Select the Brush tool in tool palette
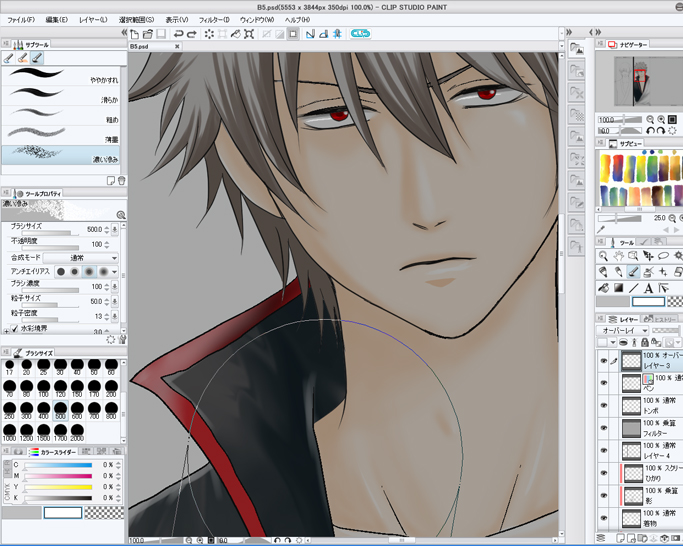This screenshot has width=683, height=546. pos(633,272)
